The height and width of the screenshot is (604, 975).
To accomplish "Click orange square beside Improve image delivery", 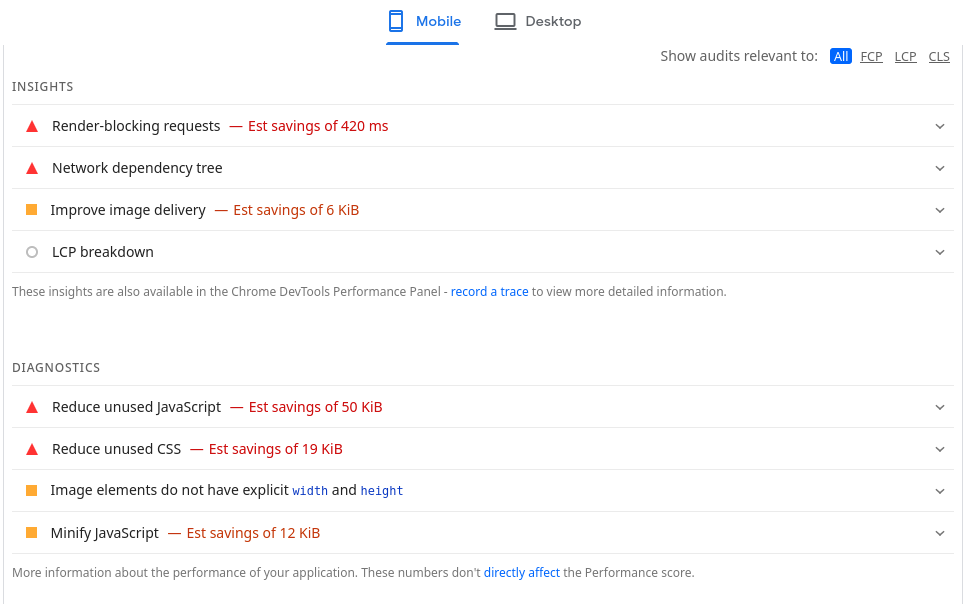I will click(32, 210).
